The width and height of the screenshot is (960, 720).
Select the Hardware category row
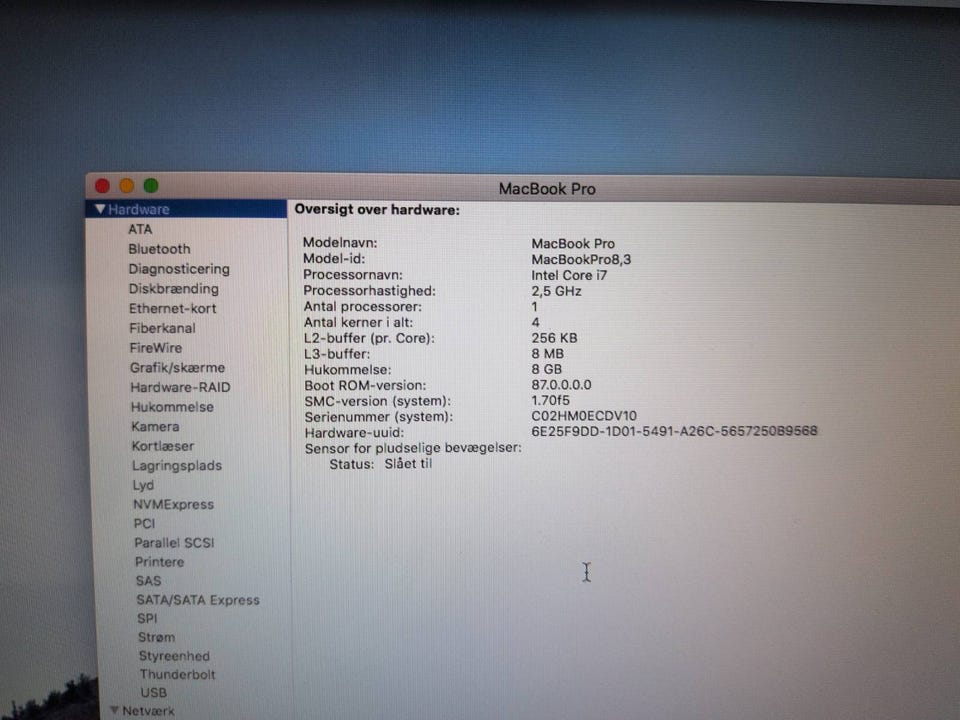click(x=186, y=209)
